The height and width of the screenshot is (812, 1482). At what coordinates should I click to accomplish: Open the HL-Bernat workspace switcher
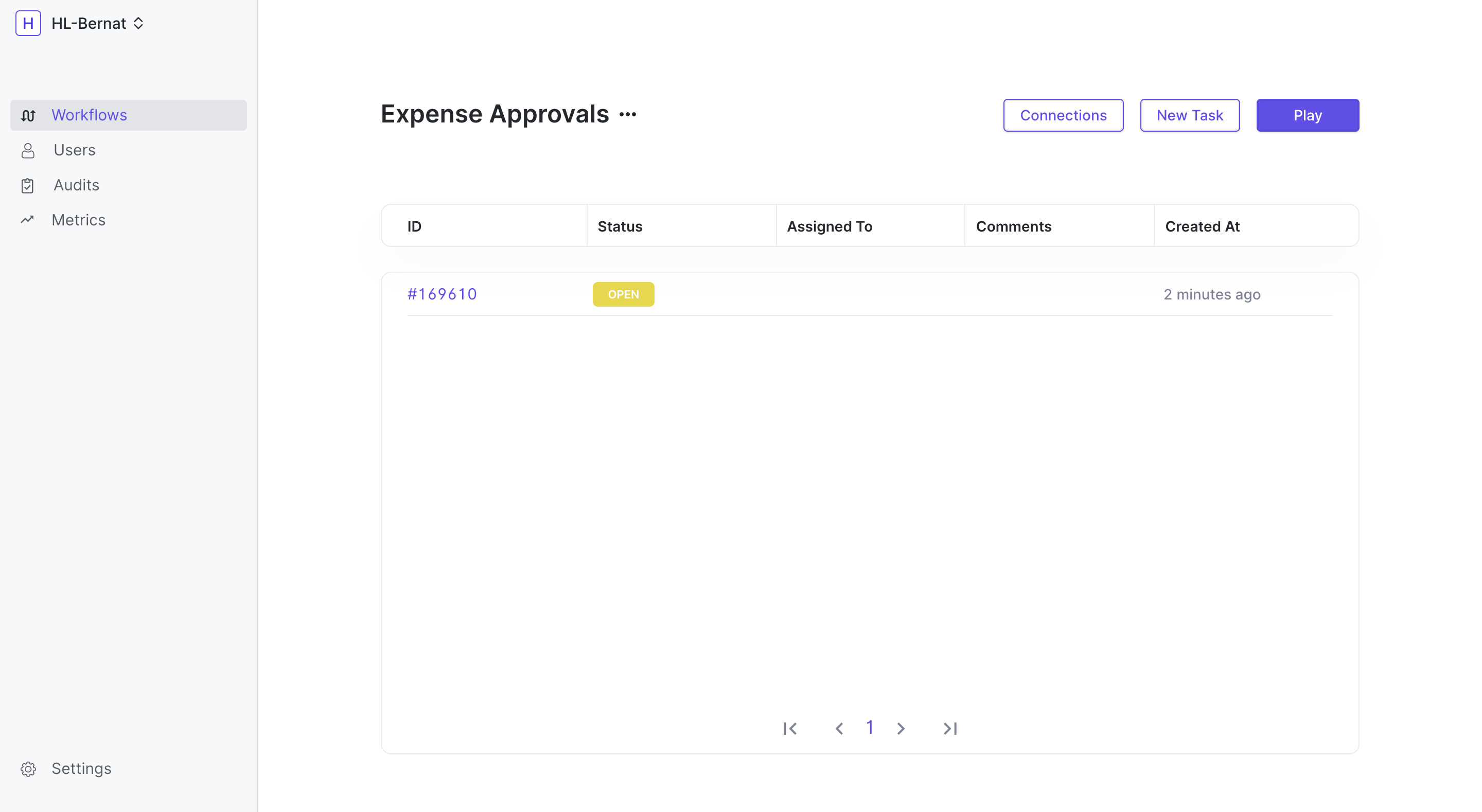[98, 24]
